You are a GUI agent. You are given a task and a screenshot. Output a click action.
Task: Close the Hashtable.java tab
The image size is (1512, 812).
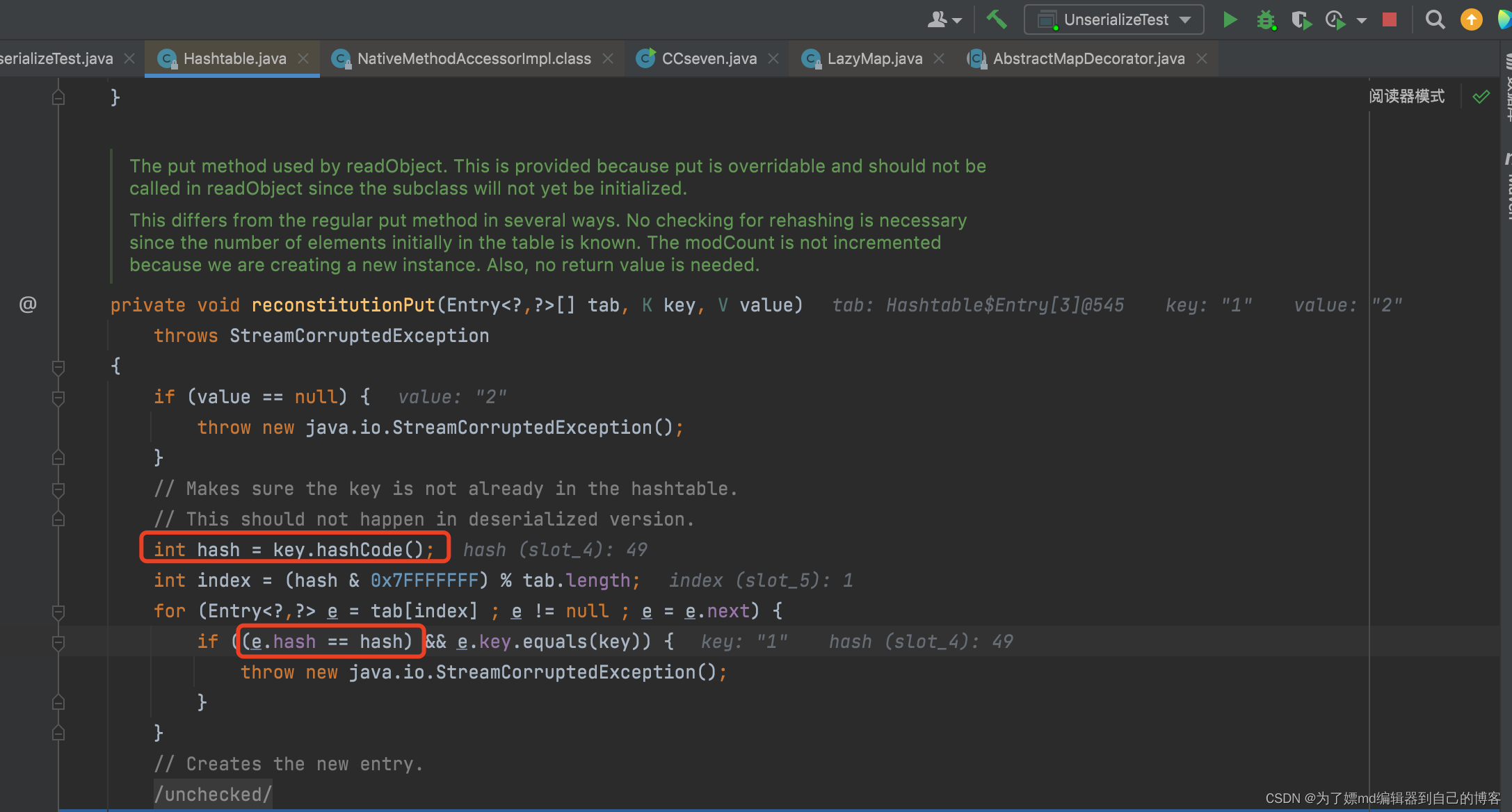coord(303,59)
